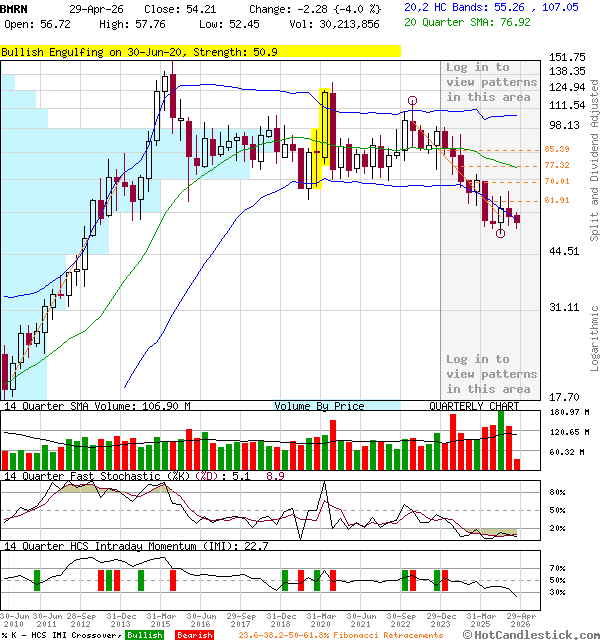
Task: Click the 85.39 Fibonacci level label
Action: tap(557, 149)
